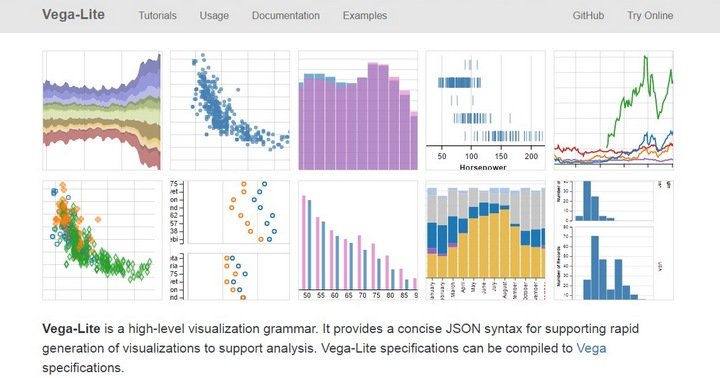Viewport: 720px width, 378px height.
Task: Open the Try Online editor link
Action: tap(650, 16)
